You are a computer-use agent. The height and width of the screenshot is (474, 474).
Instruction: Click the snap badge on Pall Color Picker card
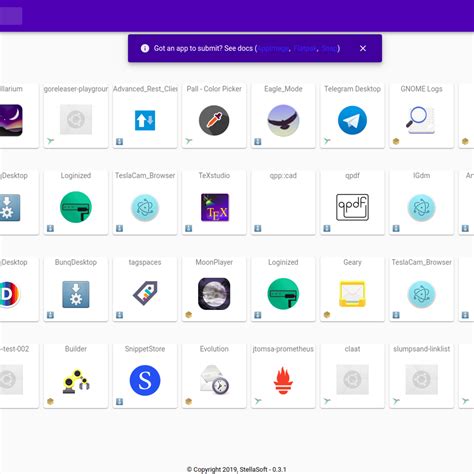click(189, 141)
